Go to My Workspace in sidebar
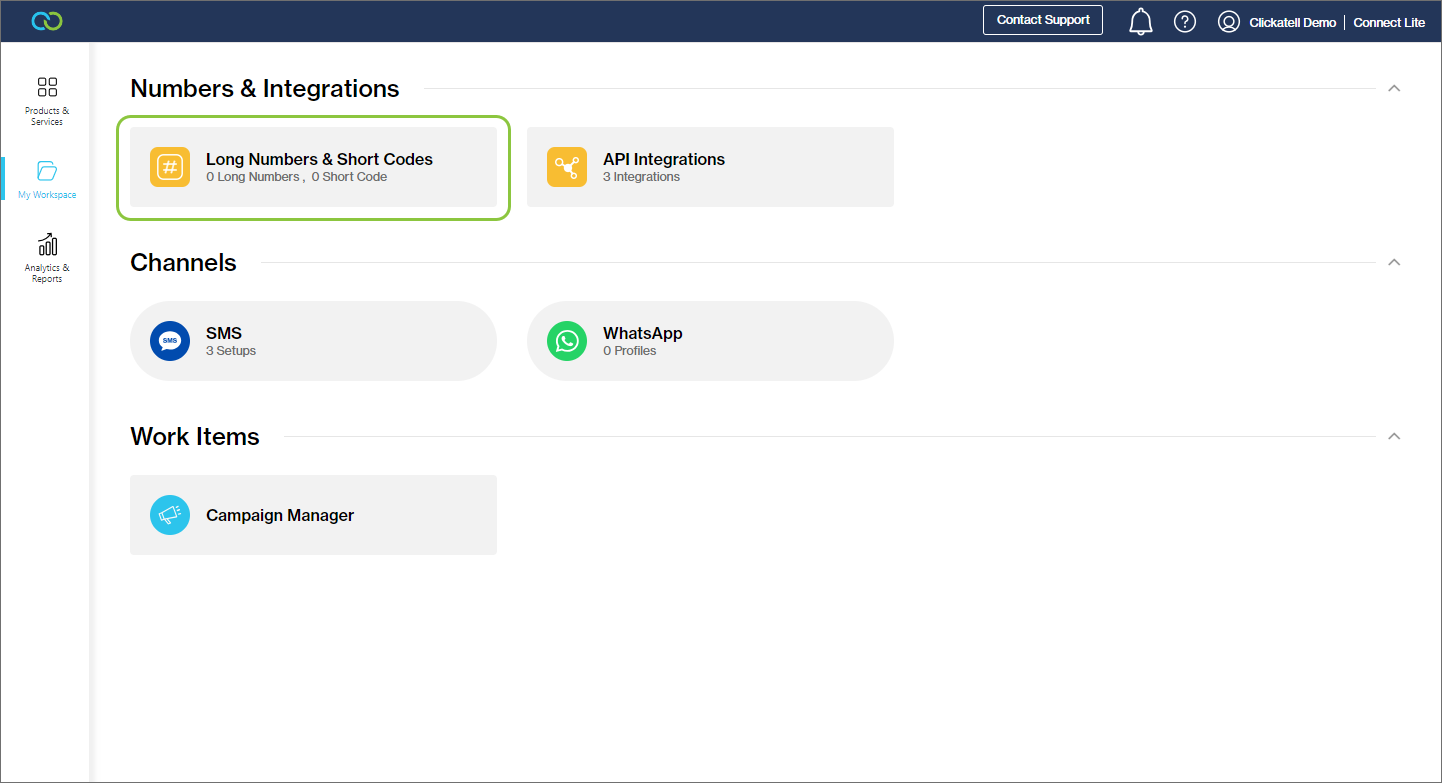 (47, 180)
